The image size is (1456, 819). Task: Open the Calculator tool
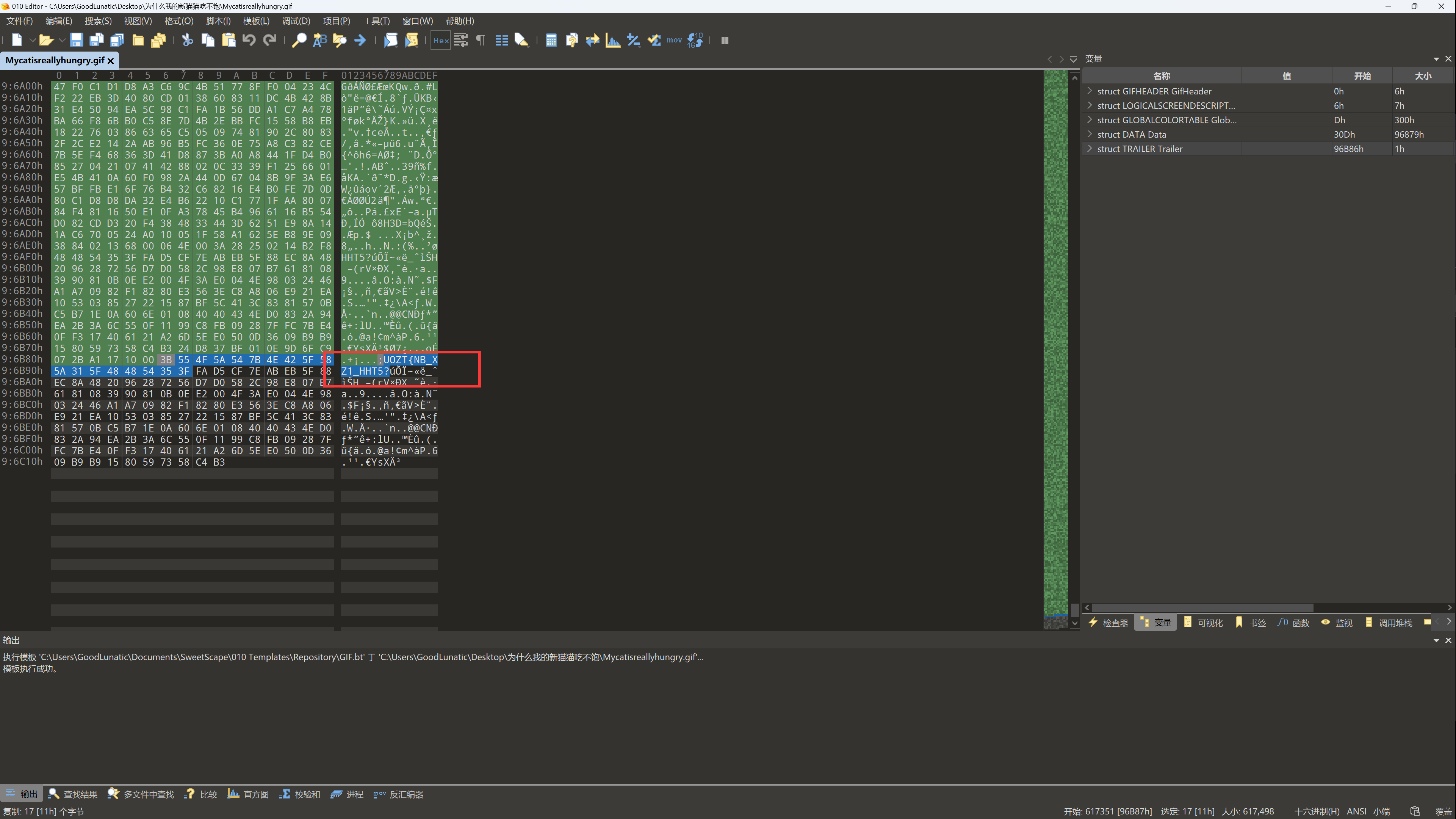point(551,40)
